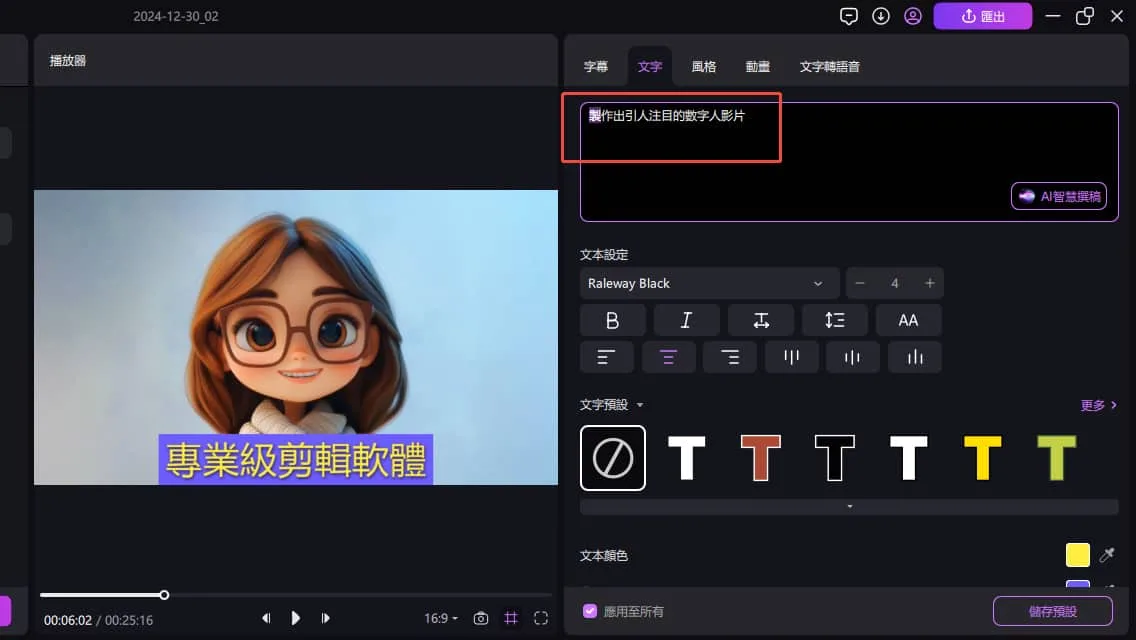The height and width of the screenshot is (640, 1136).
Task: Click the AI智慧撰稿 button
Action: (1058, 196)
